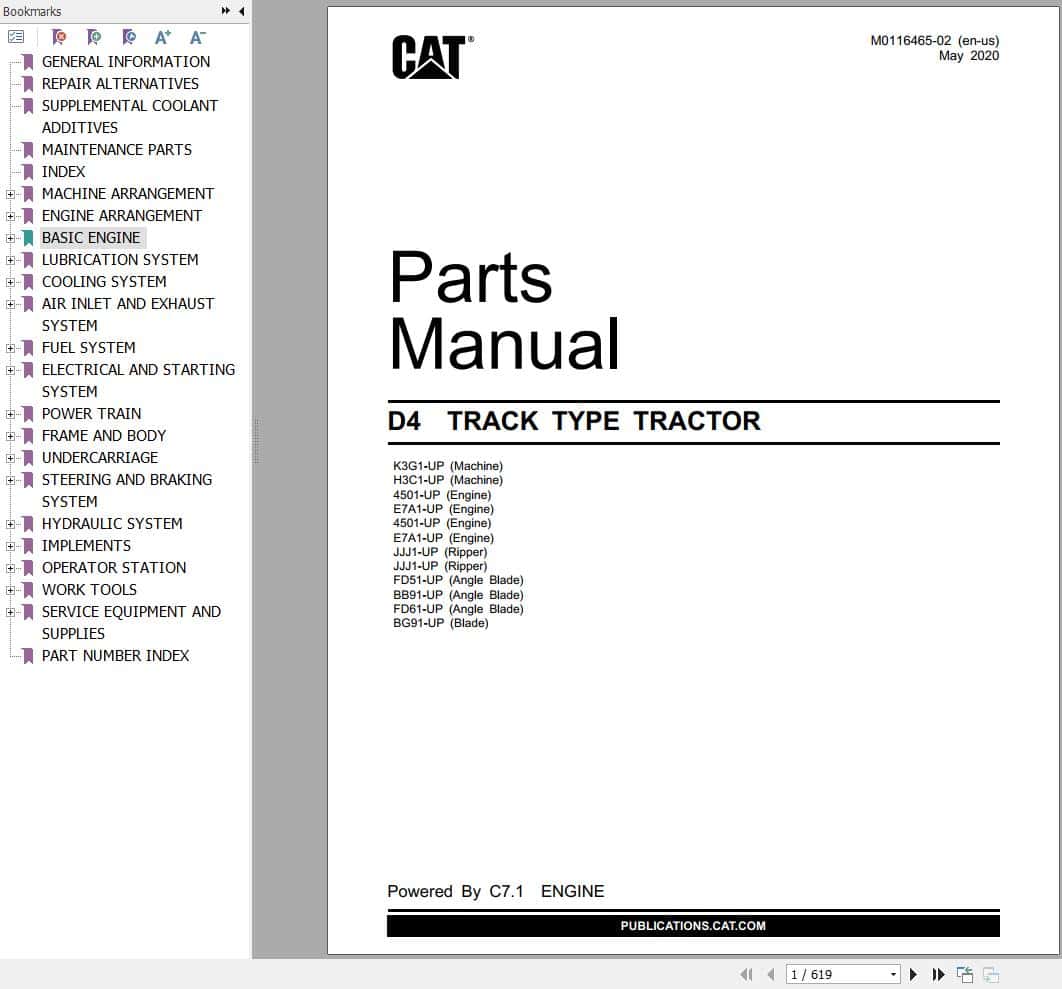1062x989 pixels.
Task: Click the PART NUMBER INDEX bookmark flag icon
Action: click(28, 656)
